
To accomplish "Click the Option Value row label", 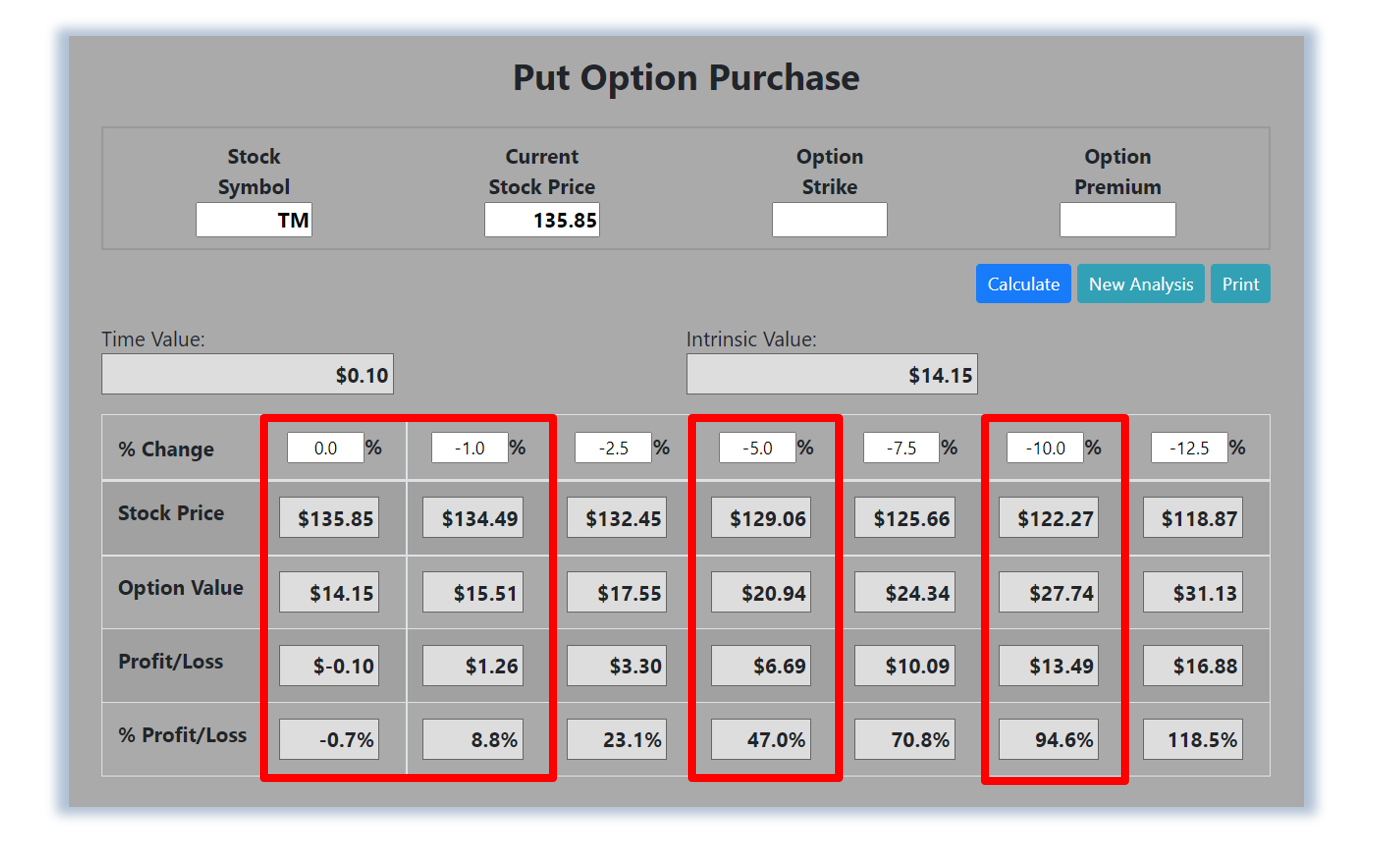I will [181, 587].
